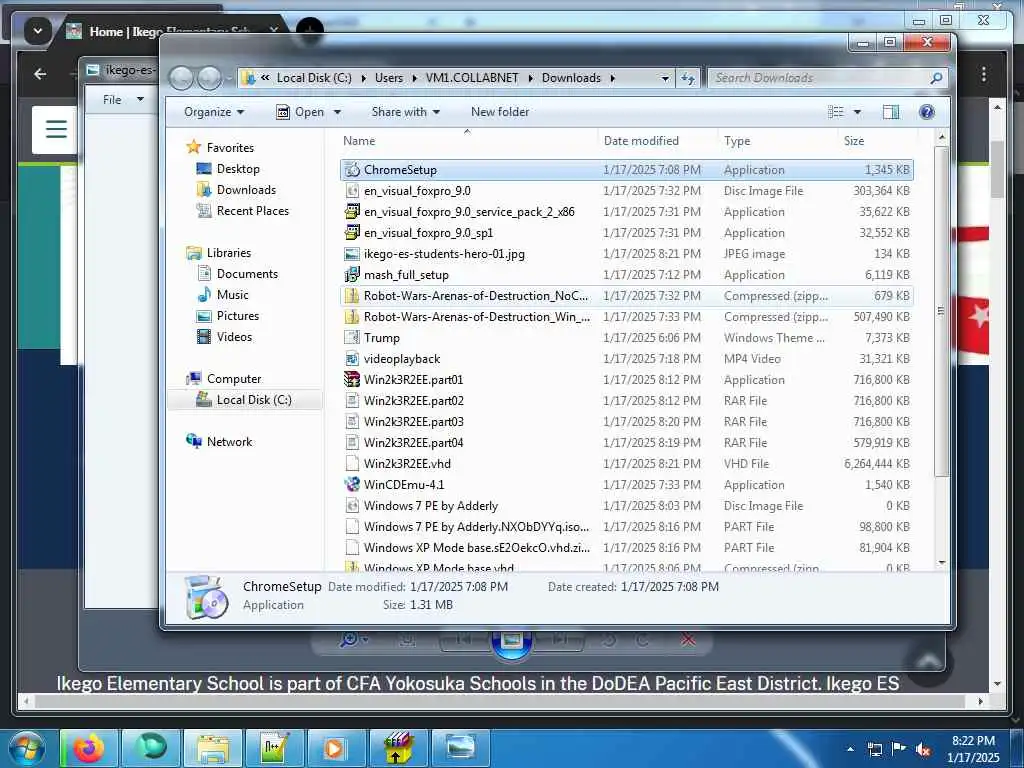Sort files by Size column
This screenshot has height=768, width=1024.
877,140
